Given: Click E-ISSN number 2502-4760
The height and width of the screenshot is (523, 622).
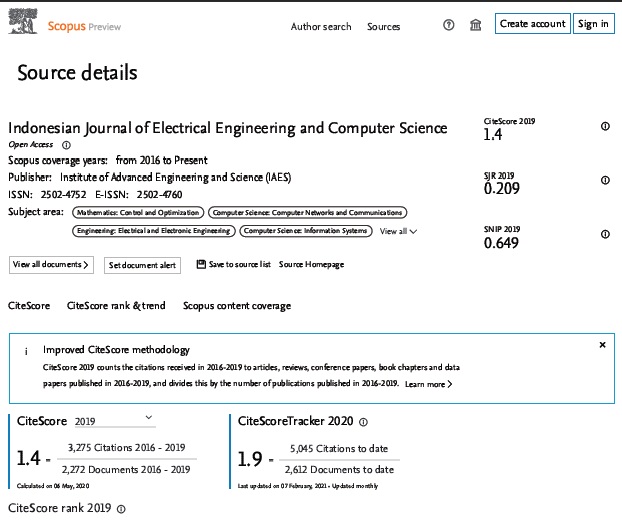Looking at the screenshot, I should [x=159, y=195].
